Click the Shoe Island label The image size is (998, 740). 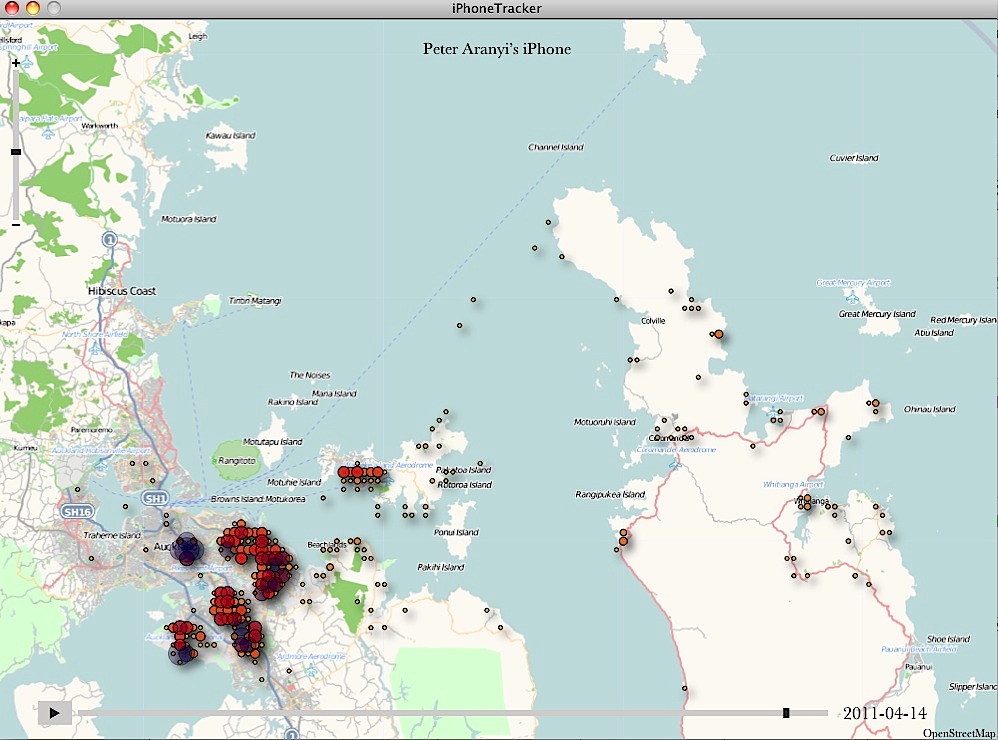click(948, 639)
